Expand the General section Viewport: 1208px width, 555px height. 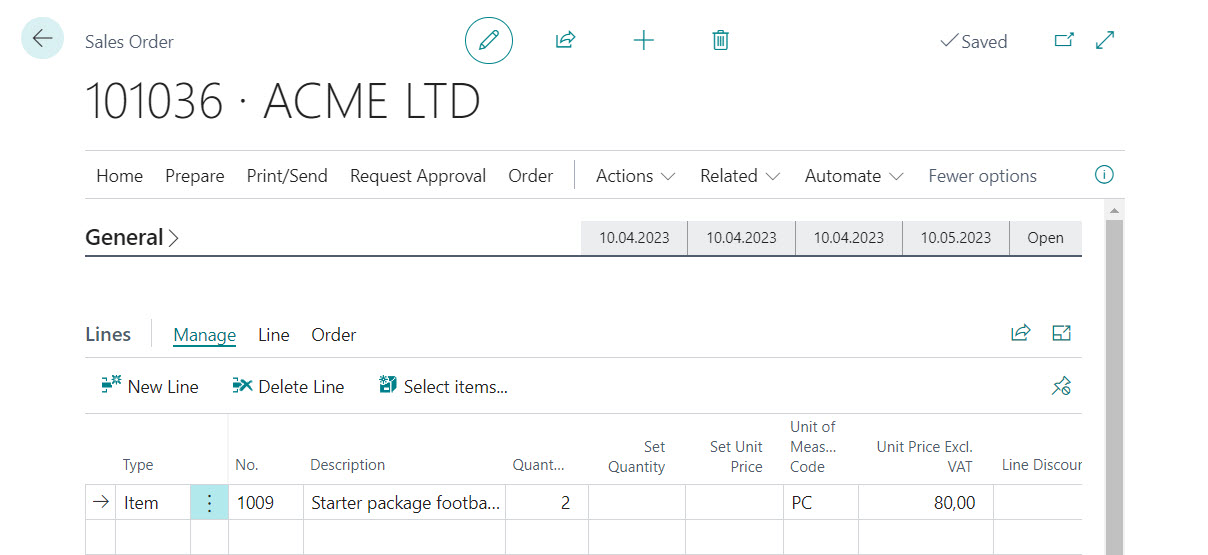pyautogui.click(x=132, y=238)
